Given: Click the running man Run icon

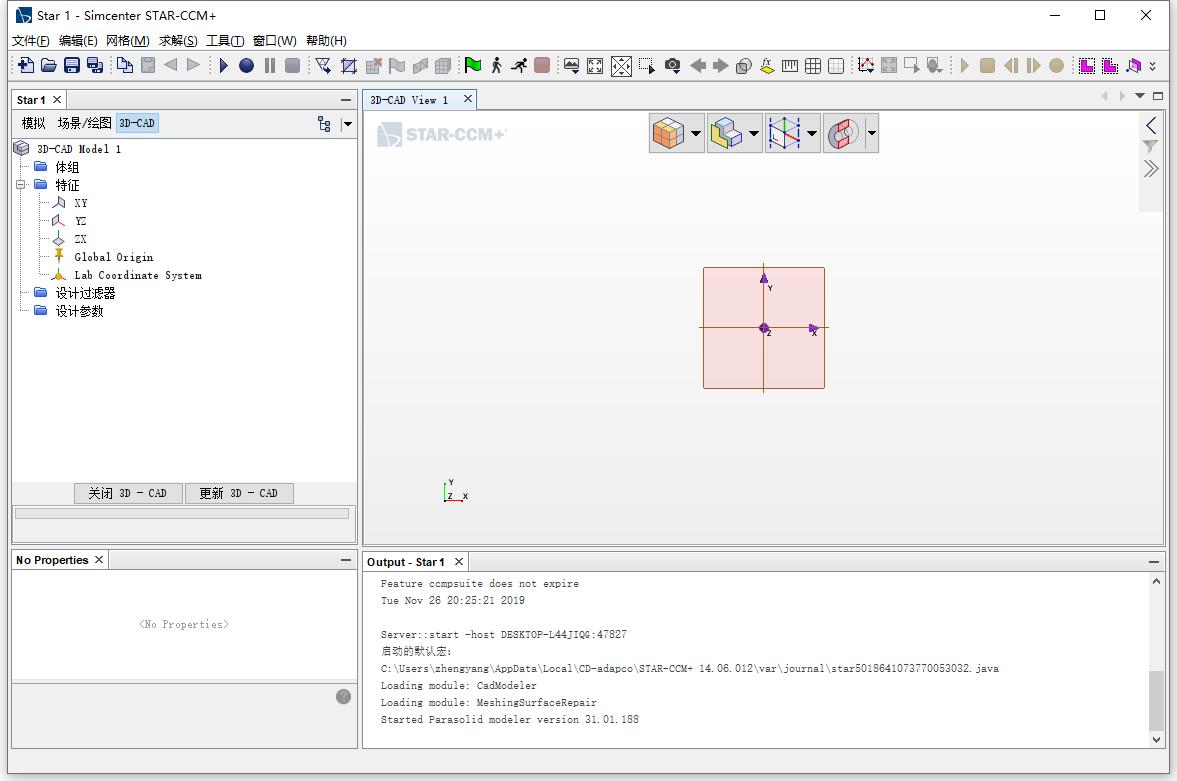Looking at the screenshot, I should [519, 65].
